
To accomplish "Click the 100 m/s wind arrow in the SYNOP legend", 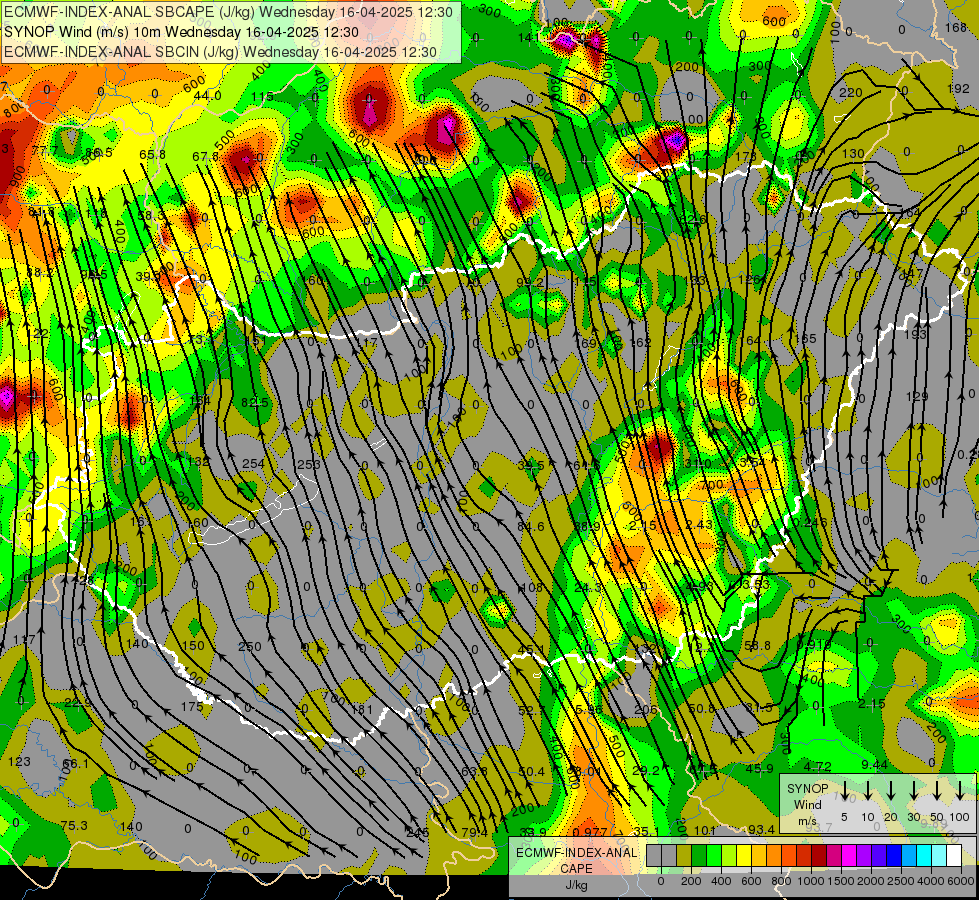I will coord(960,791).
